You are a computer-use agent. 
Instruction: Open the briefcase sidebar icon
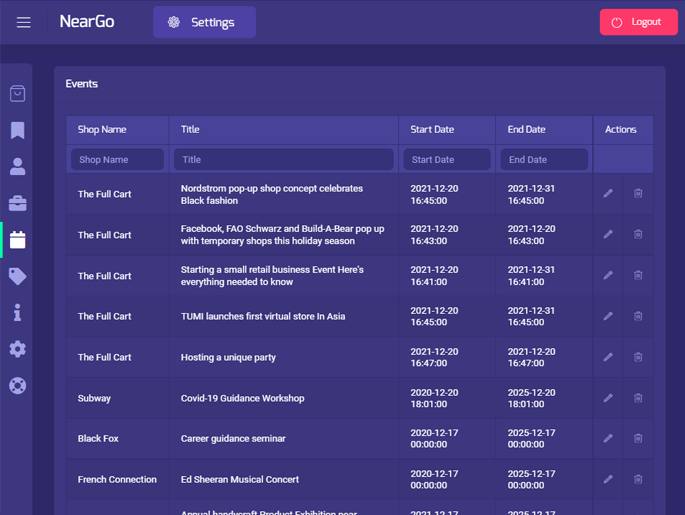[x=18, y=204]
